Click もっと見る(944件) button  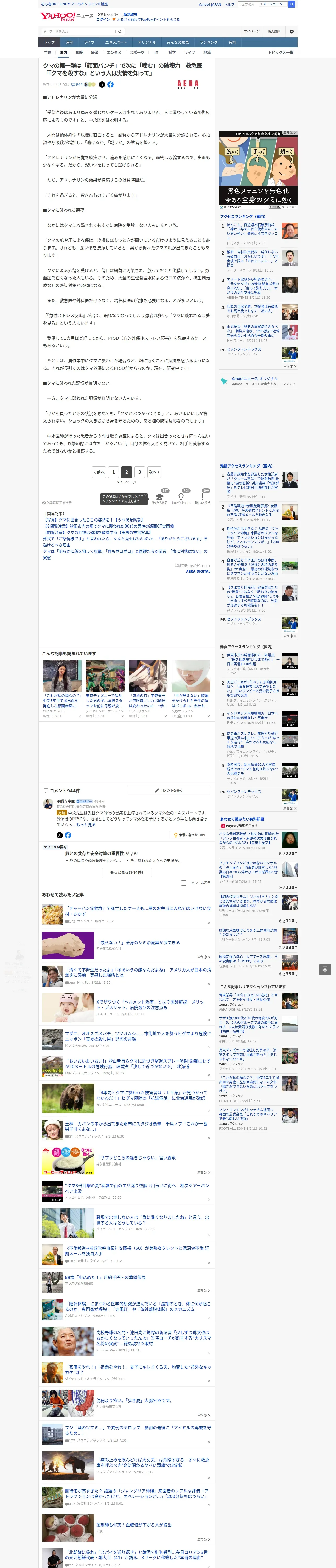(x=126, y=872)
